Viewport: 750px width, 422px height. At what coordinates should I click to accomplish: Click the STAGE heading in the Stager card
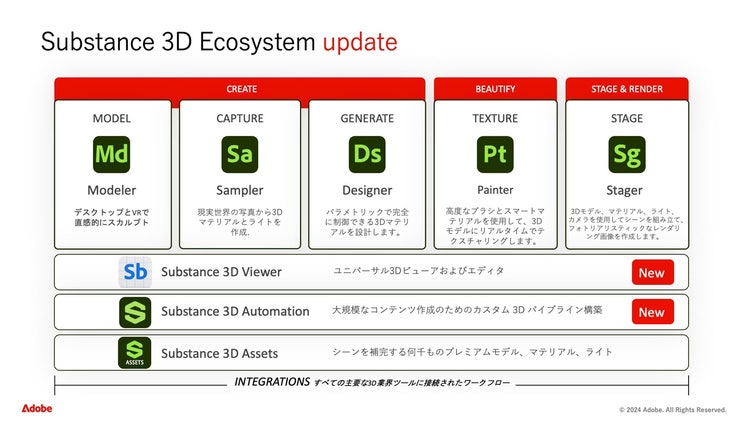pos(627,118)
